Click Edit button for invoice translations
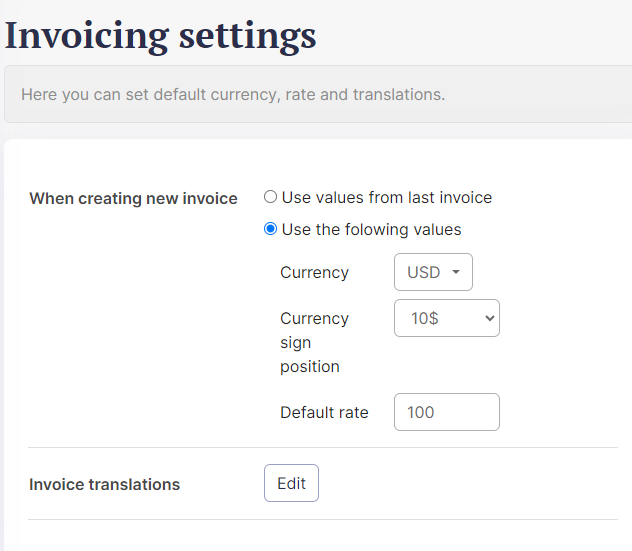The width and height of the screenshot is (632, 551). [291, 483]
